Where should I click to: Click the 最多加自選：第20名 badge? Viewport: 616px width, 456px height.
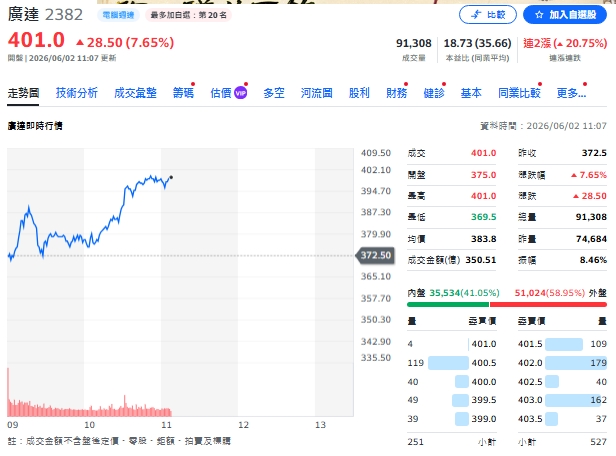pyautogui.click(x=189, y=15)
